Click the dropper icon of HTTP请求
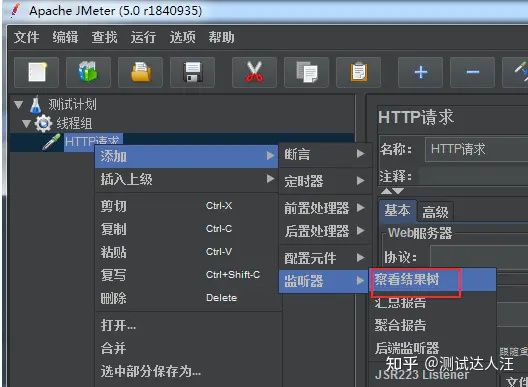This screenshot has height=387, width=528. coord(52,141)
